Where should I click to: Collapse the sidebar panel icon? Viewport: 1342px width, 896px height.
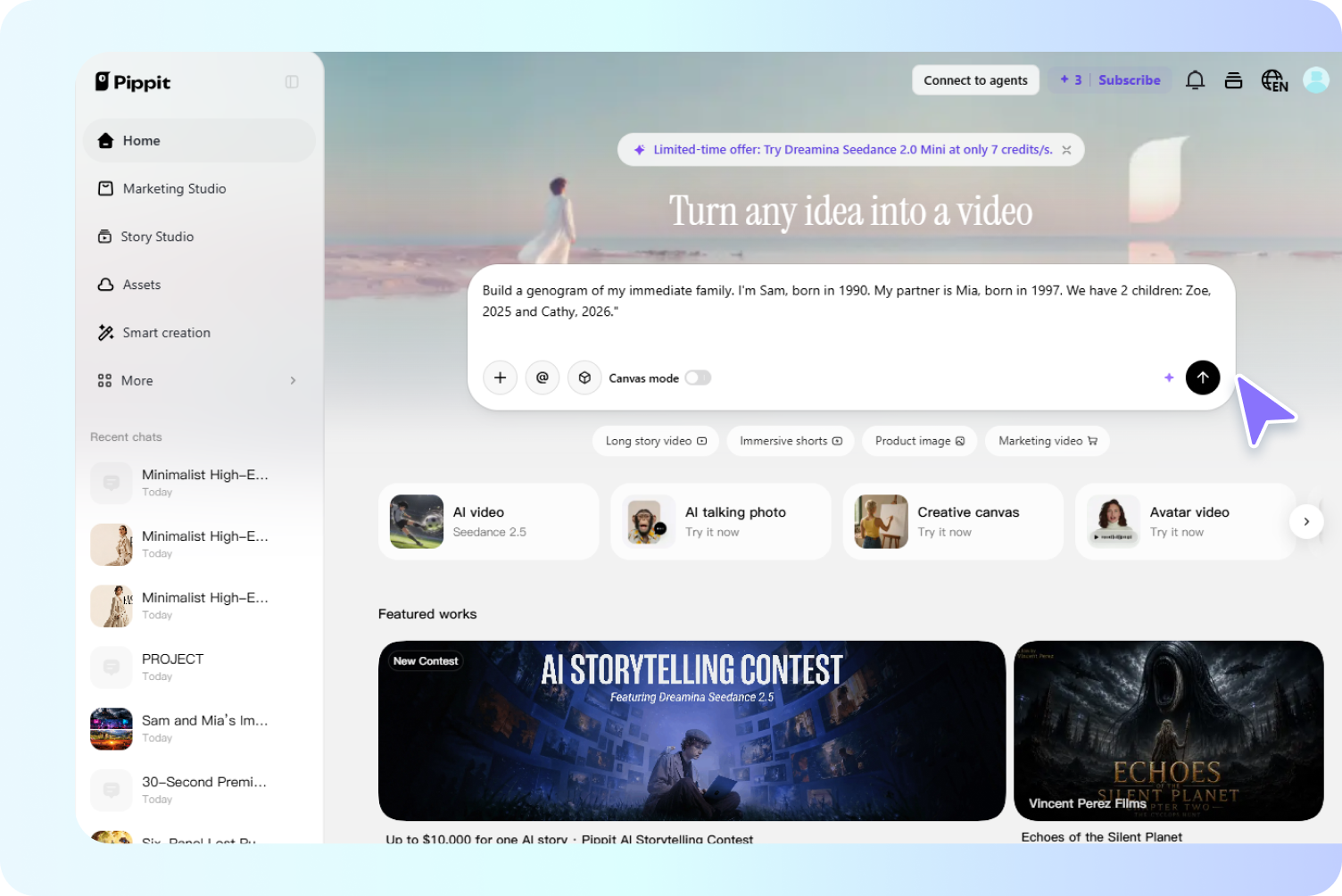(292, 82)
